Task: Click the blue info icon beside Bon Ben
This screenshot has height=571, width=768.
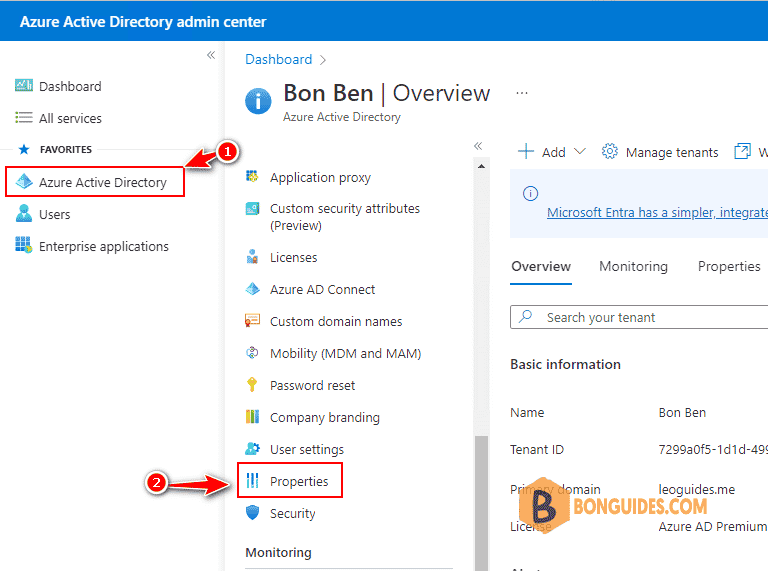Action: pos(258,101)
